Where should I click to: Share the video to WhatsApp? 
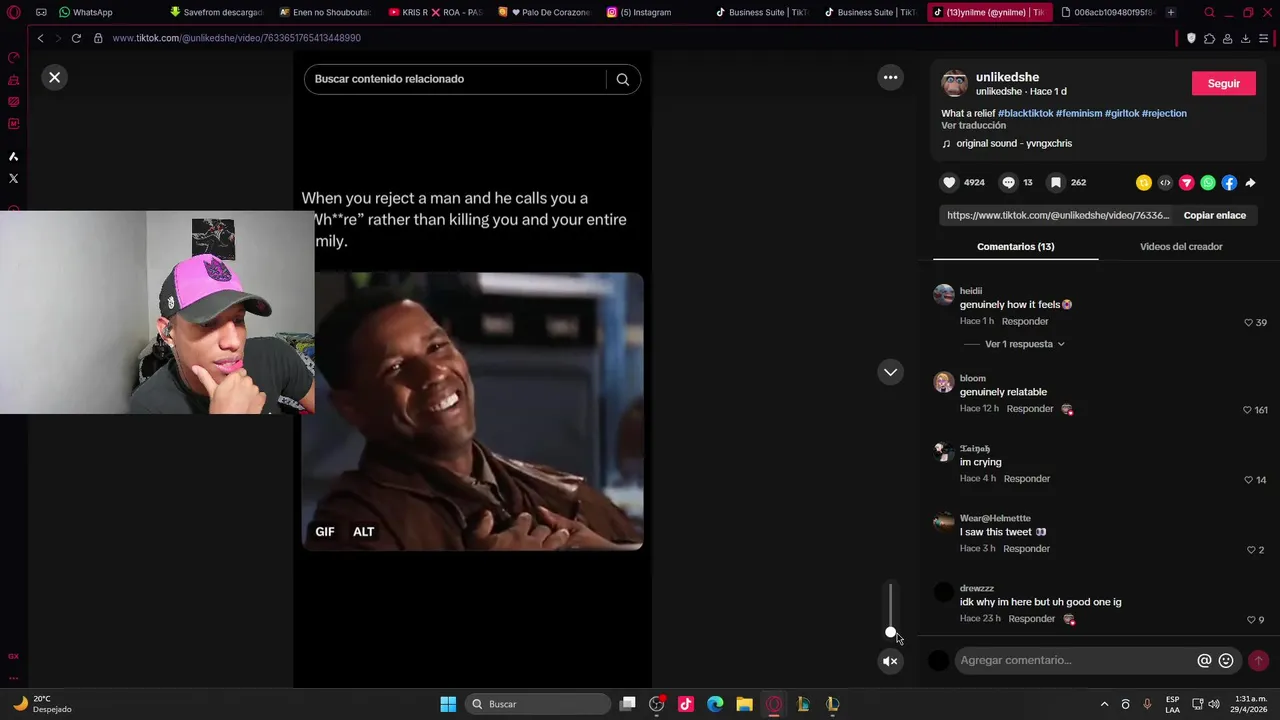[1208, 183]
